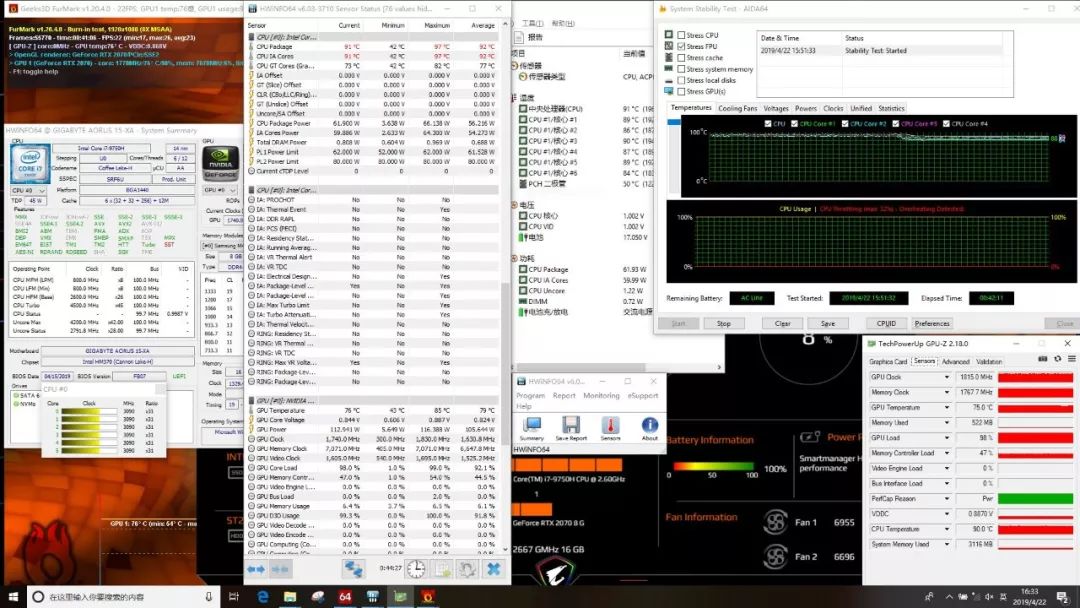Click Save button in AIDA64
This screenshot has height=608, width=1080.
tap(828, 324)
